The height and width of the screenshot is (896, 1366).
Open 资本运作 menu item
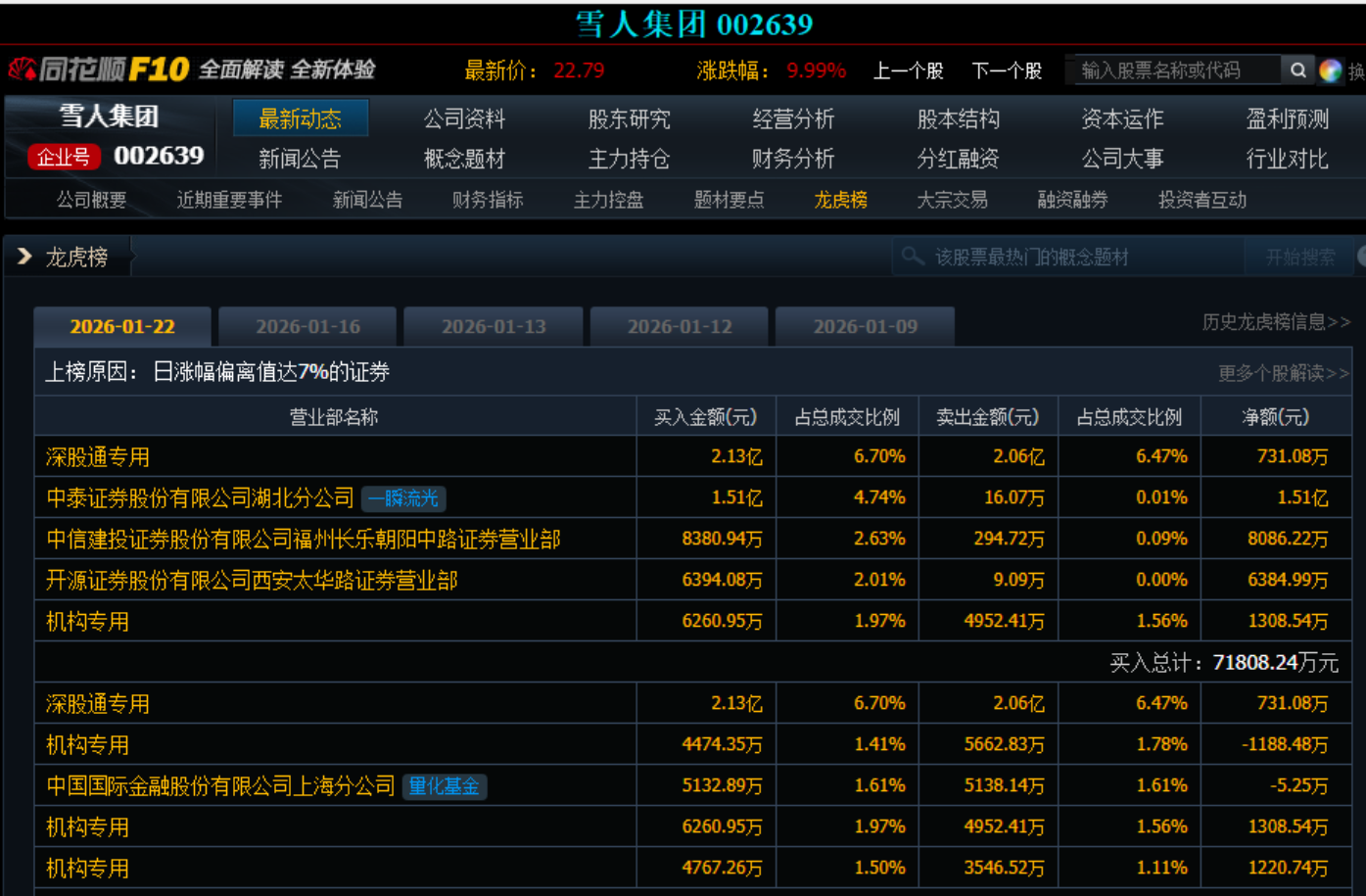(1122, 118)
